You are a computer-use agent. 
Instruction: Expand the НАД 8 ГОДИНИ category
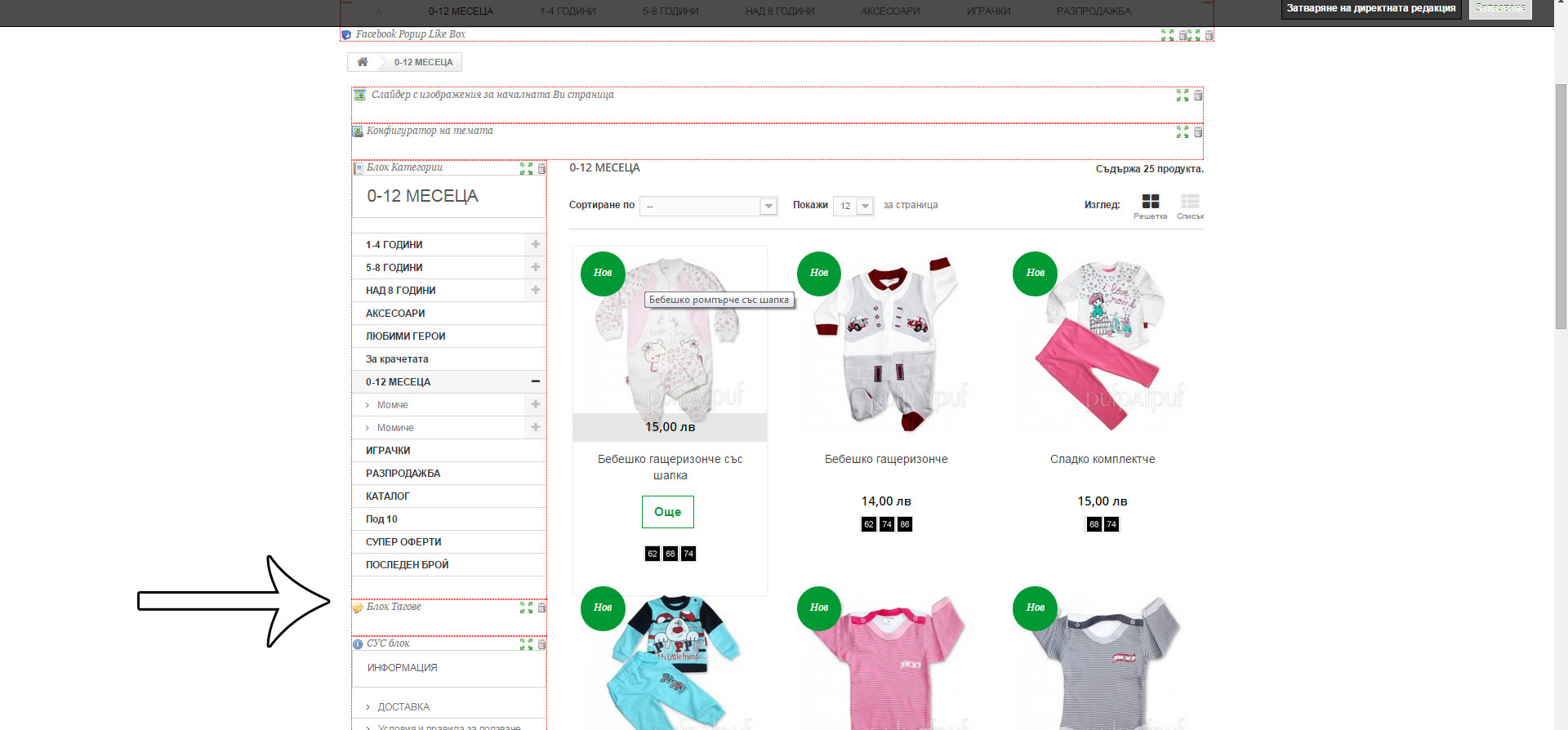(x=535, y=290)
